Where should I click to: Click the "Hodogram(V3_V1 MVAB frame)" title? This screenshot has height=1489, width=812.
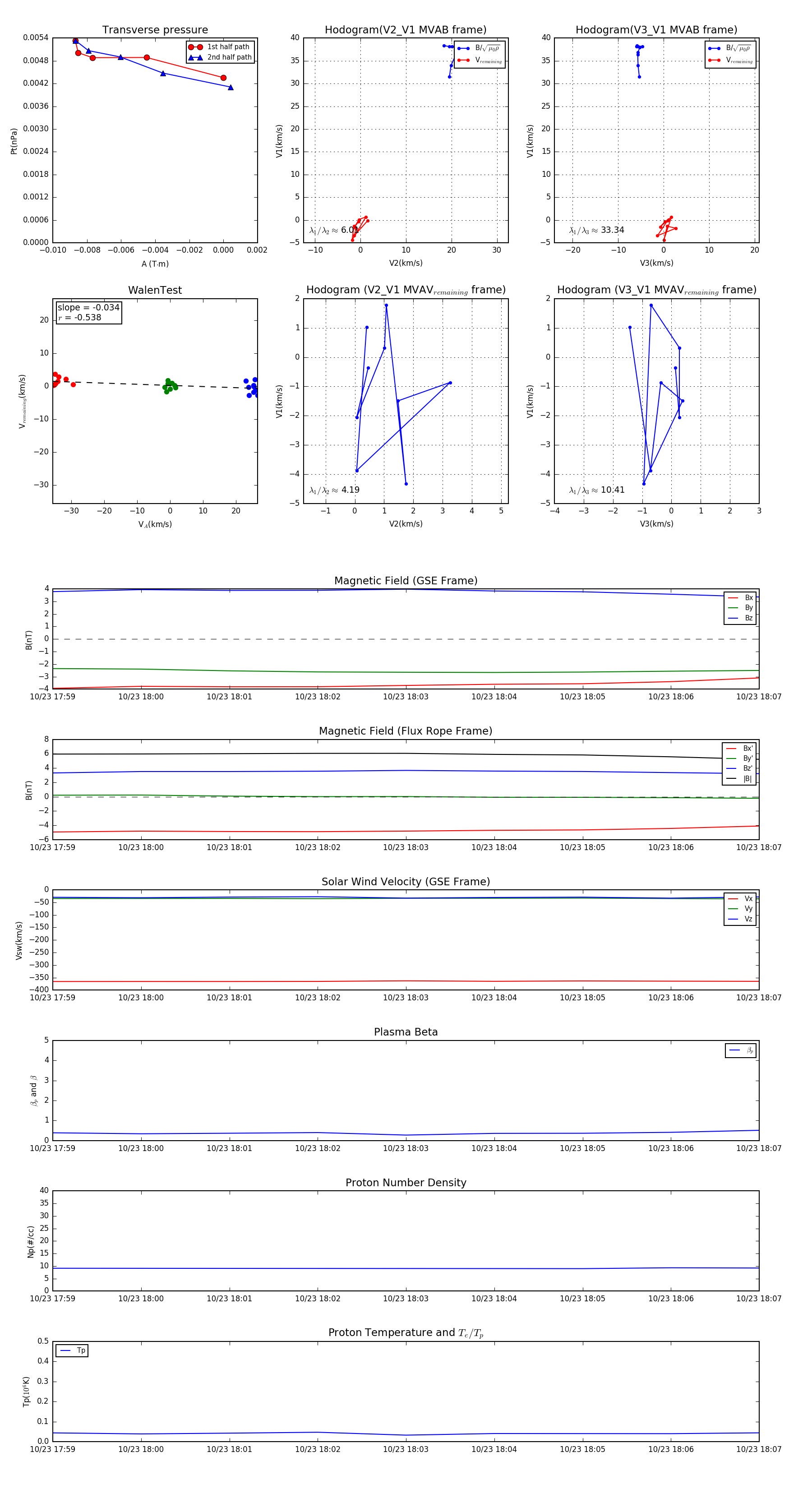click(x=656, y=30)
